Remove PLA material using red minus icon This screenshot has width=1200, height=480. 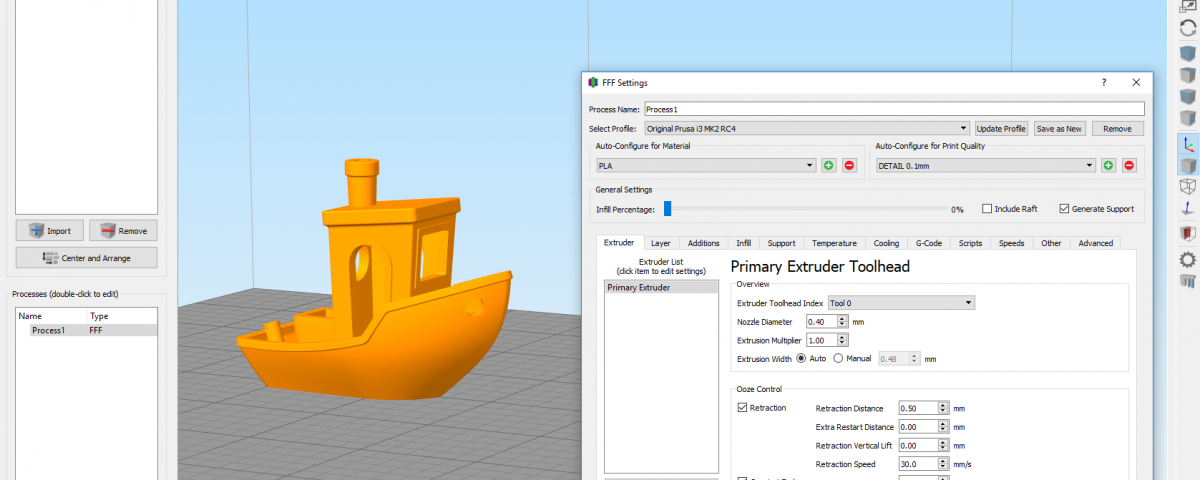pyautogui.click(x=849, y=165)
